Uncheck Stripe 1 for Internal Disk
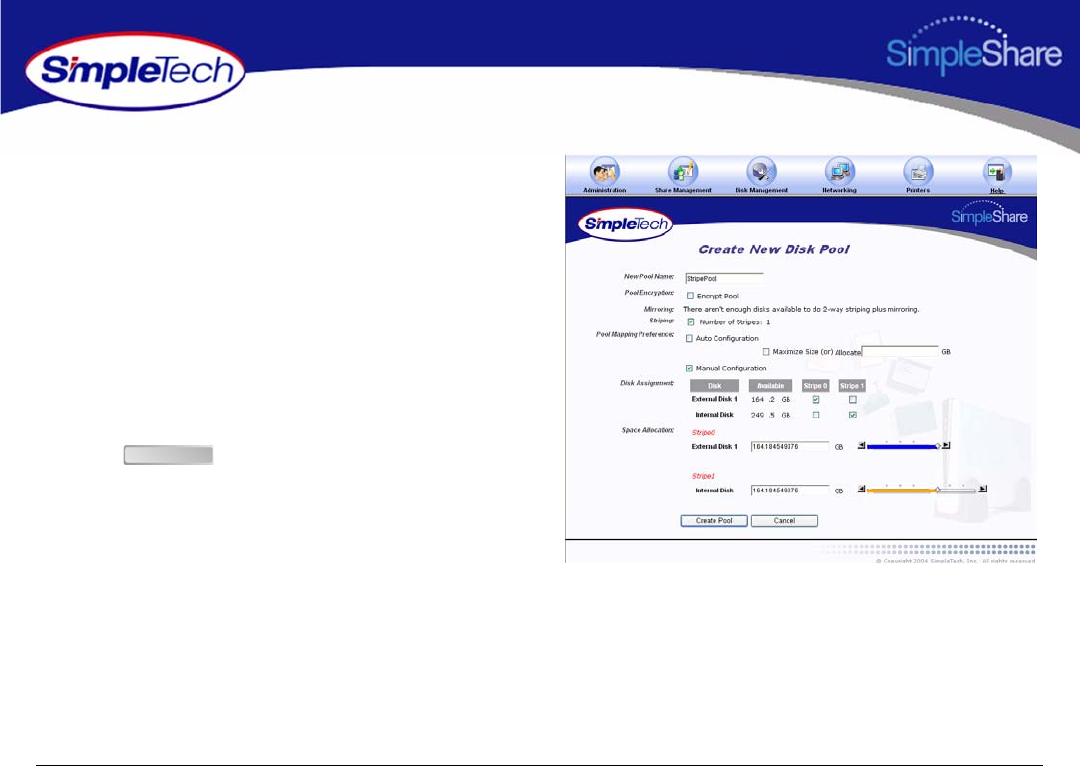The height and width of the screenshot is (773, 1080). click(x=853, y=415)
